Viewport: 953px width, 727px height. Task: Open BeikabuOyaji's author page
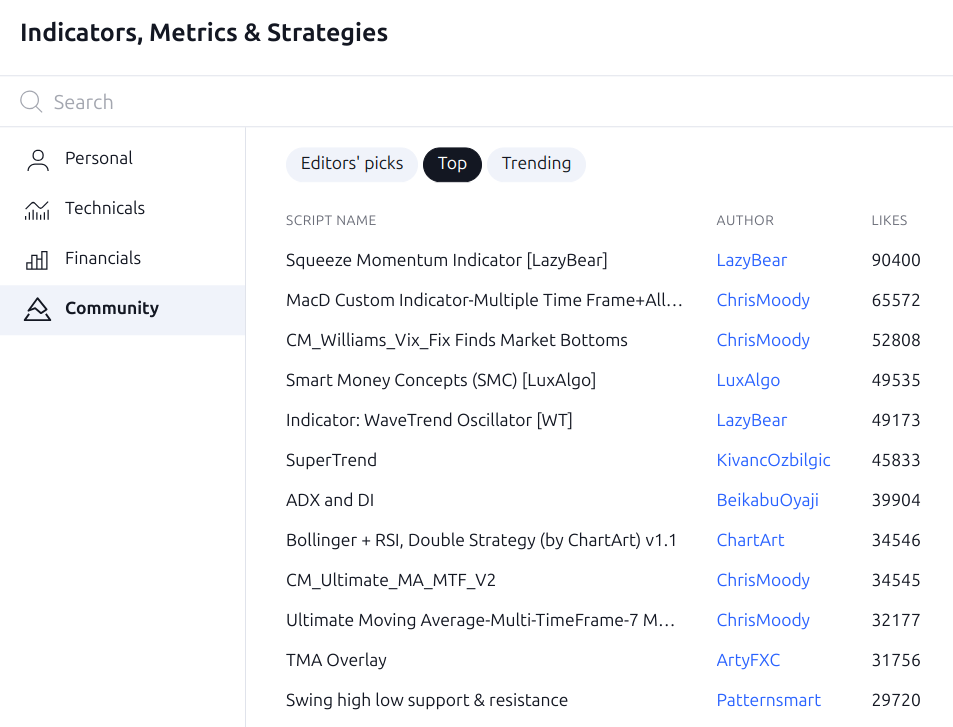[767, 500]
